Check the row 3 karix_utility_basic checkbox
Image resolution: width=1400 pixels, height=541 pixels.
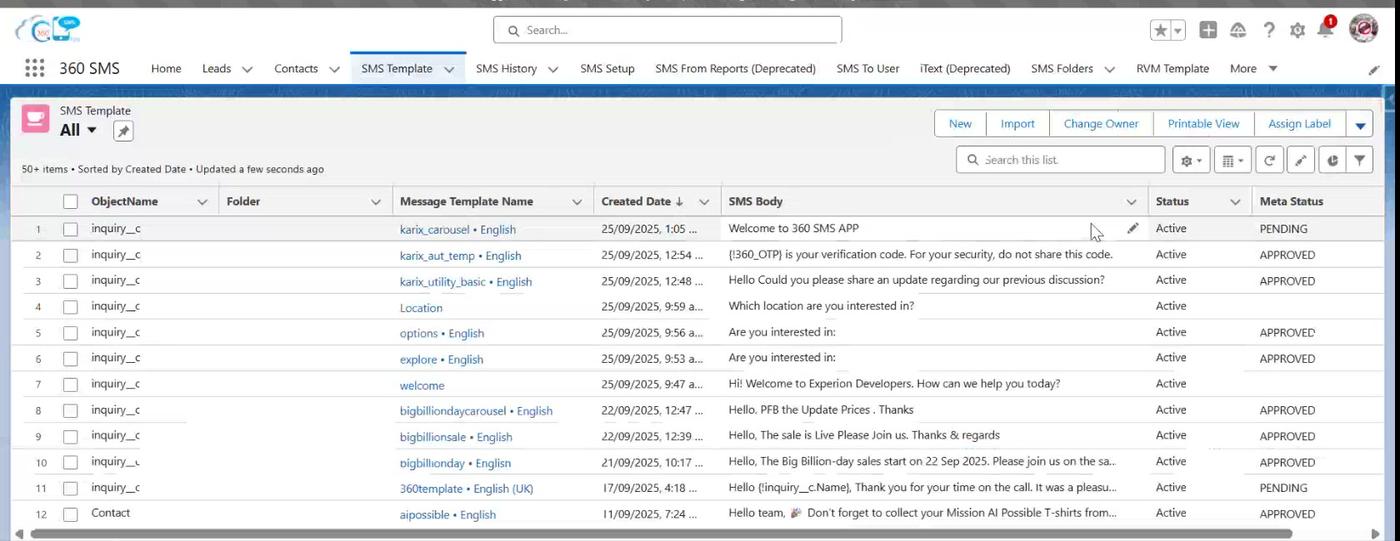70,281
